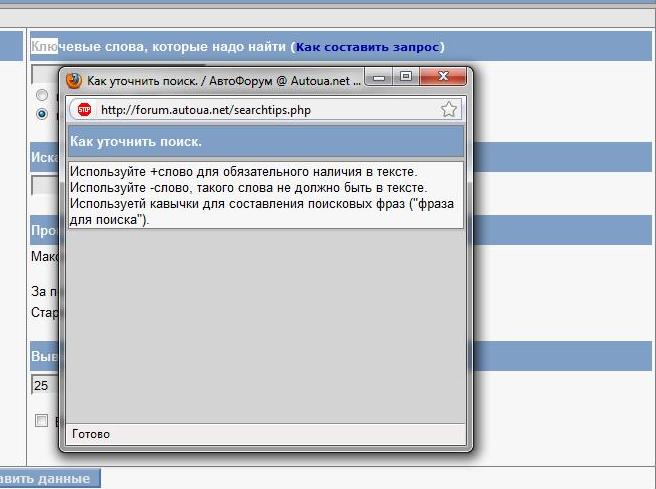The image size is (656, 489).
Task: Close the search tips popup window
Action: pos(442,77)
